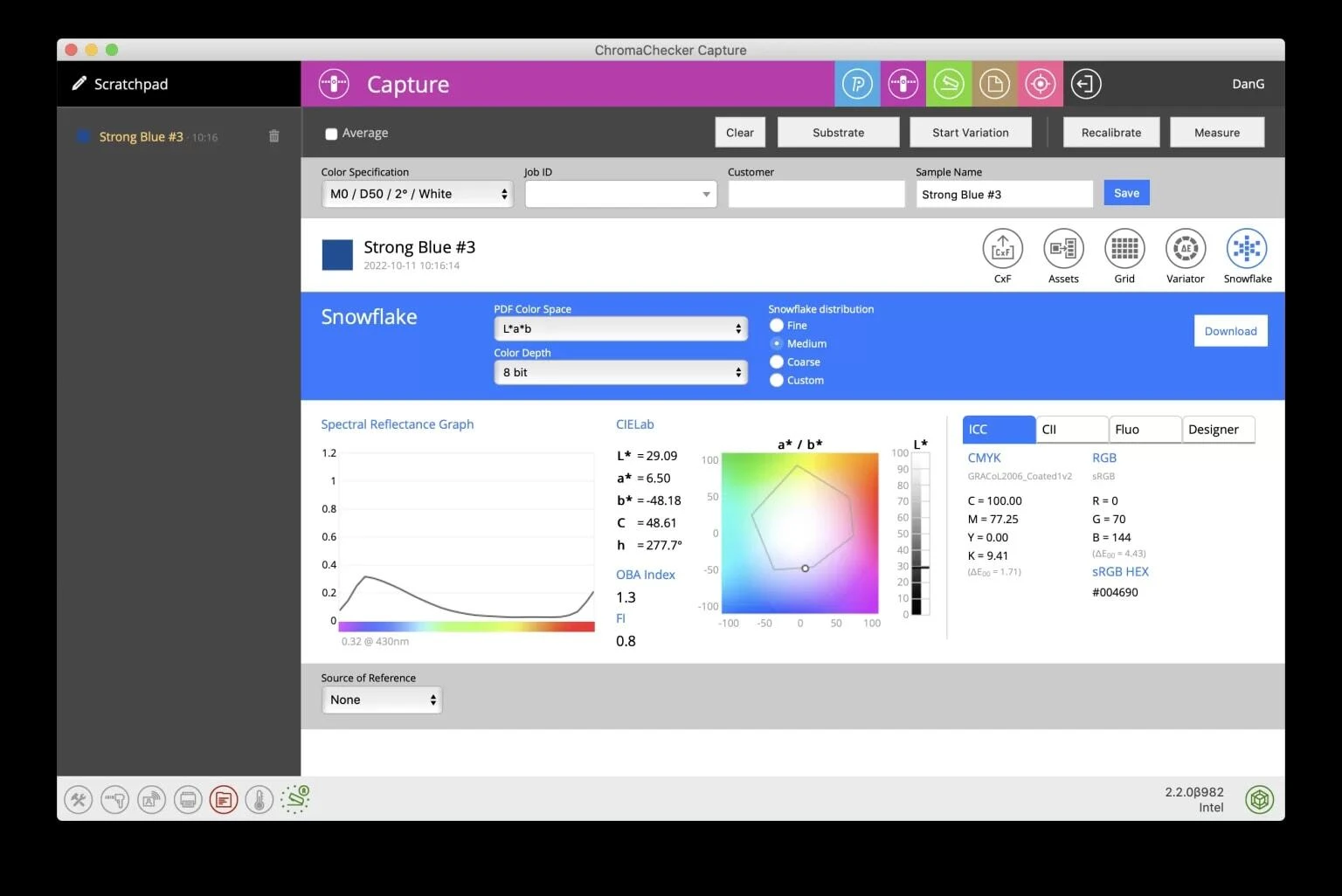The height and width of the screenshot is (896, 1342).
Task: Click the Sample Name input field
Action: (x=1004, y=194)
